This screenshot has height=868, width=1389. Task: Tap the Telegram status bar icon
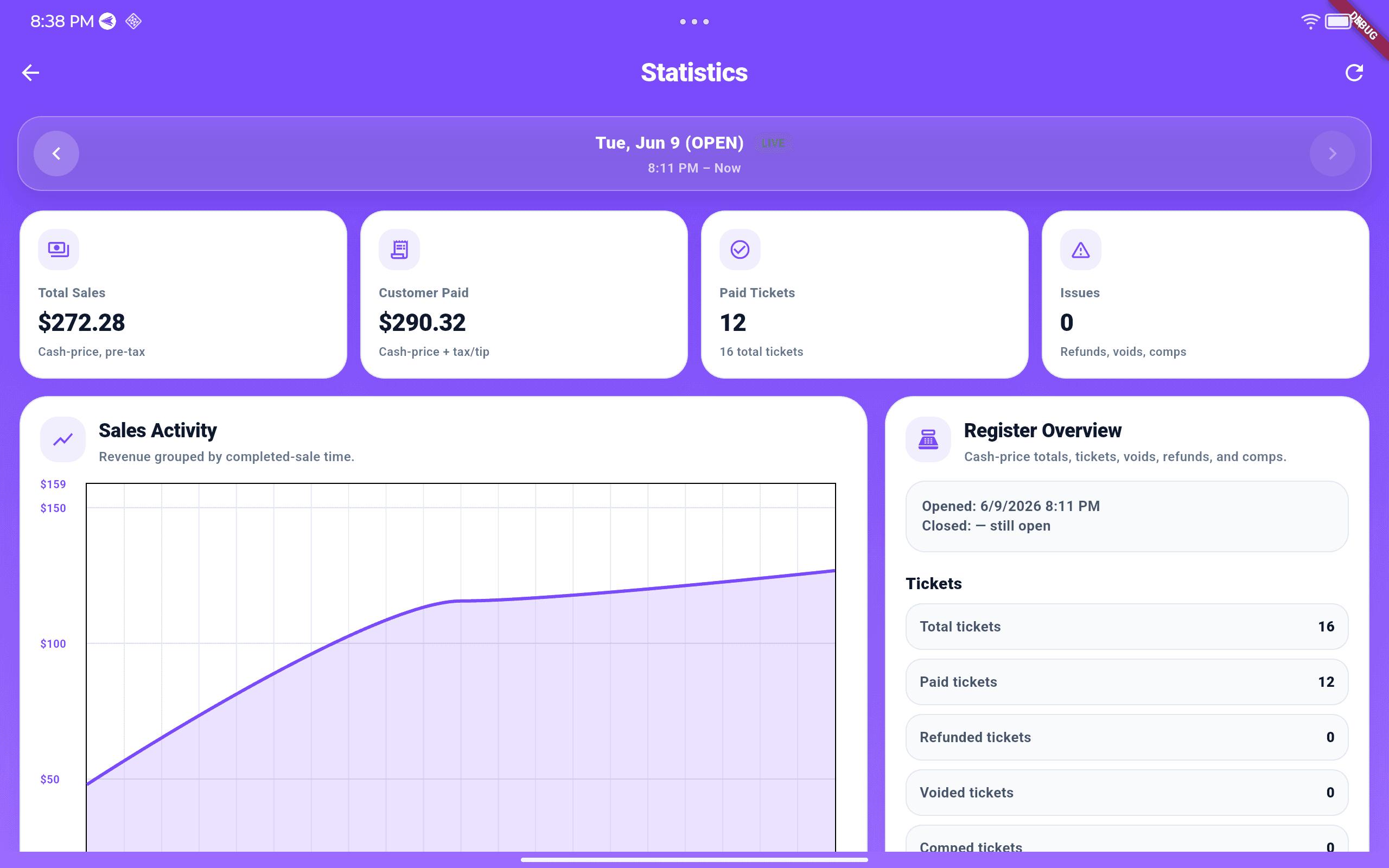point(107,21)
